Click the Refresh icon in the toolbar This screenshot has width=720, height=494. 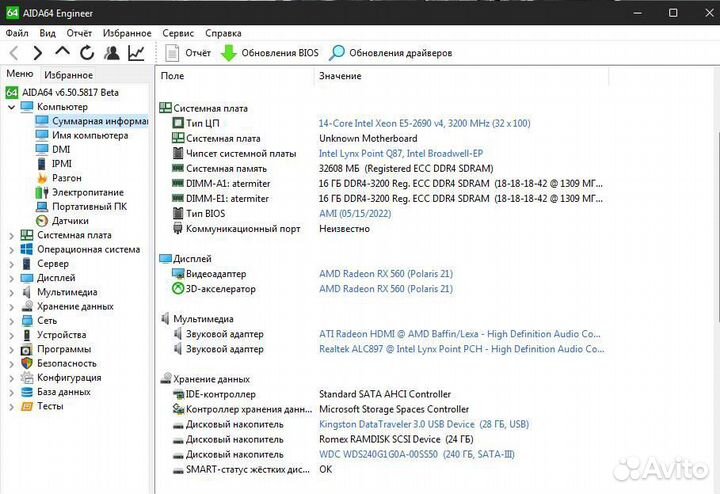pyautogui.click(x=87, y=53)
